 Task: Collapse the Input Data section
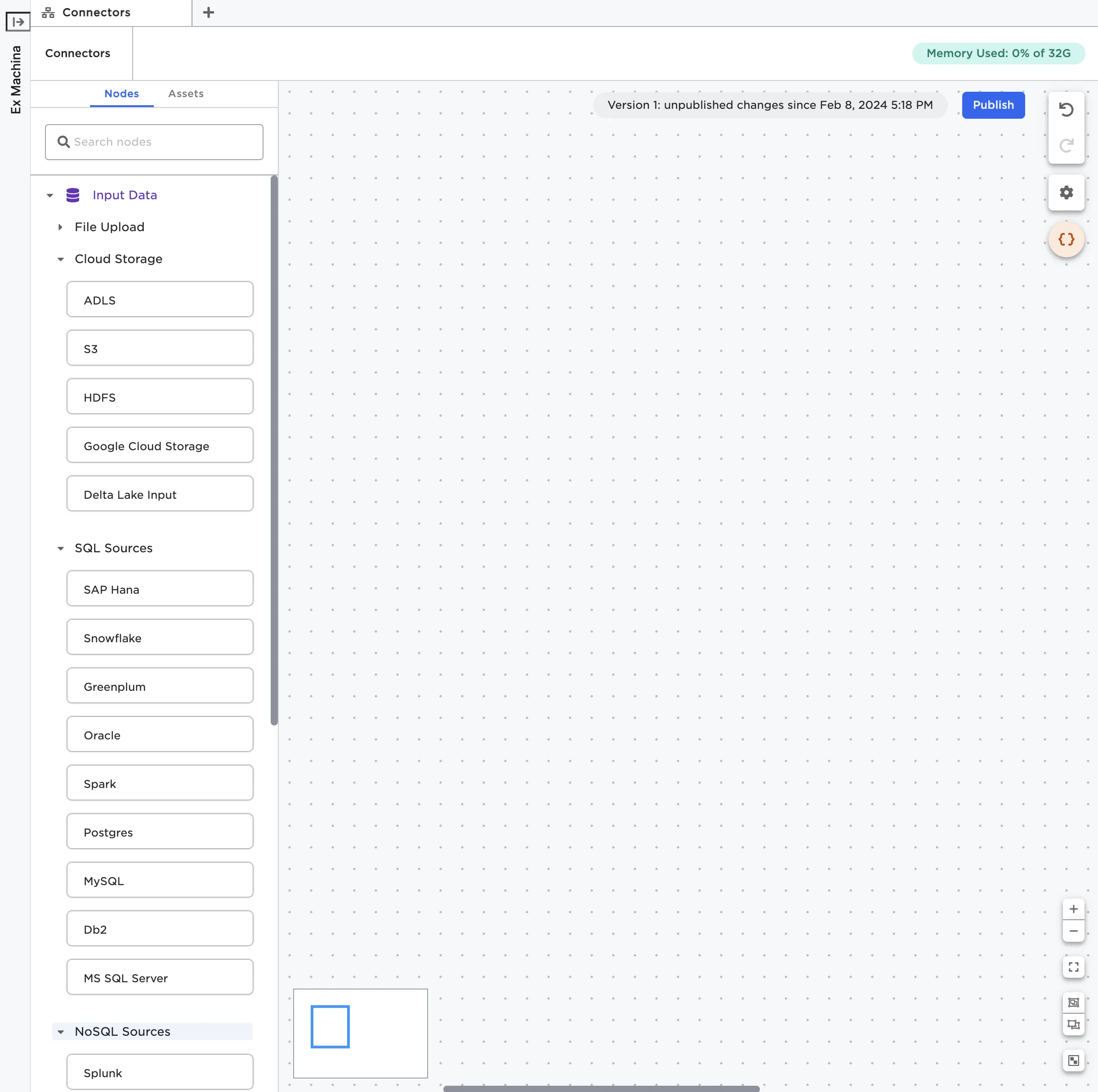(x=50, y=196)
